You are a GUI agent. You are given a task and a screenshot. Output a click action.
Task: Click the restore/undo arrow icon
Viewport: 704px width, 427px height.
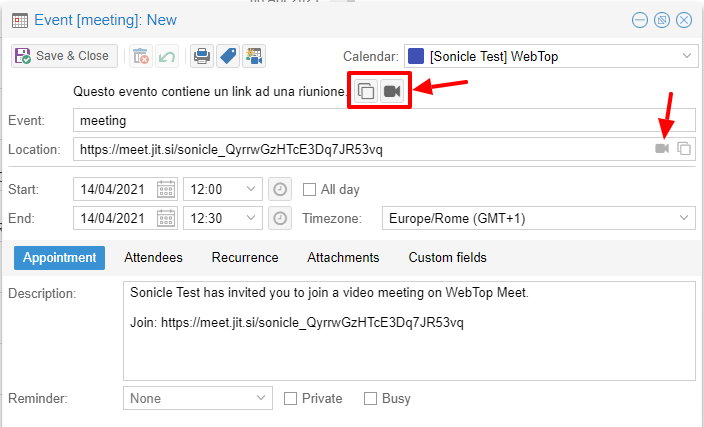167,56
